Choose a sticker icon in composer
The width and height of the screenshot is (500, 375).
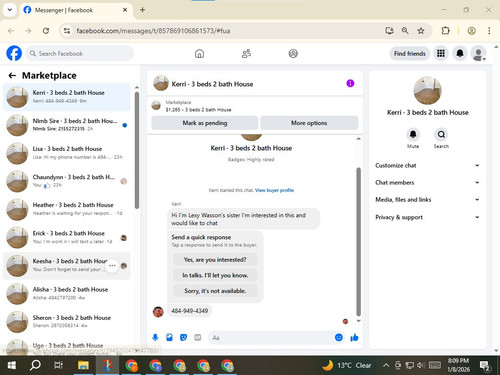(183, 337)
